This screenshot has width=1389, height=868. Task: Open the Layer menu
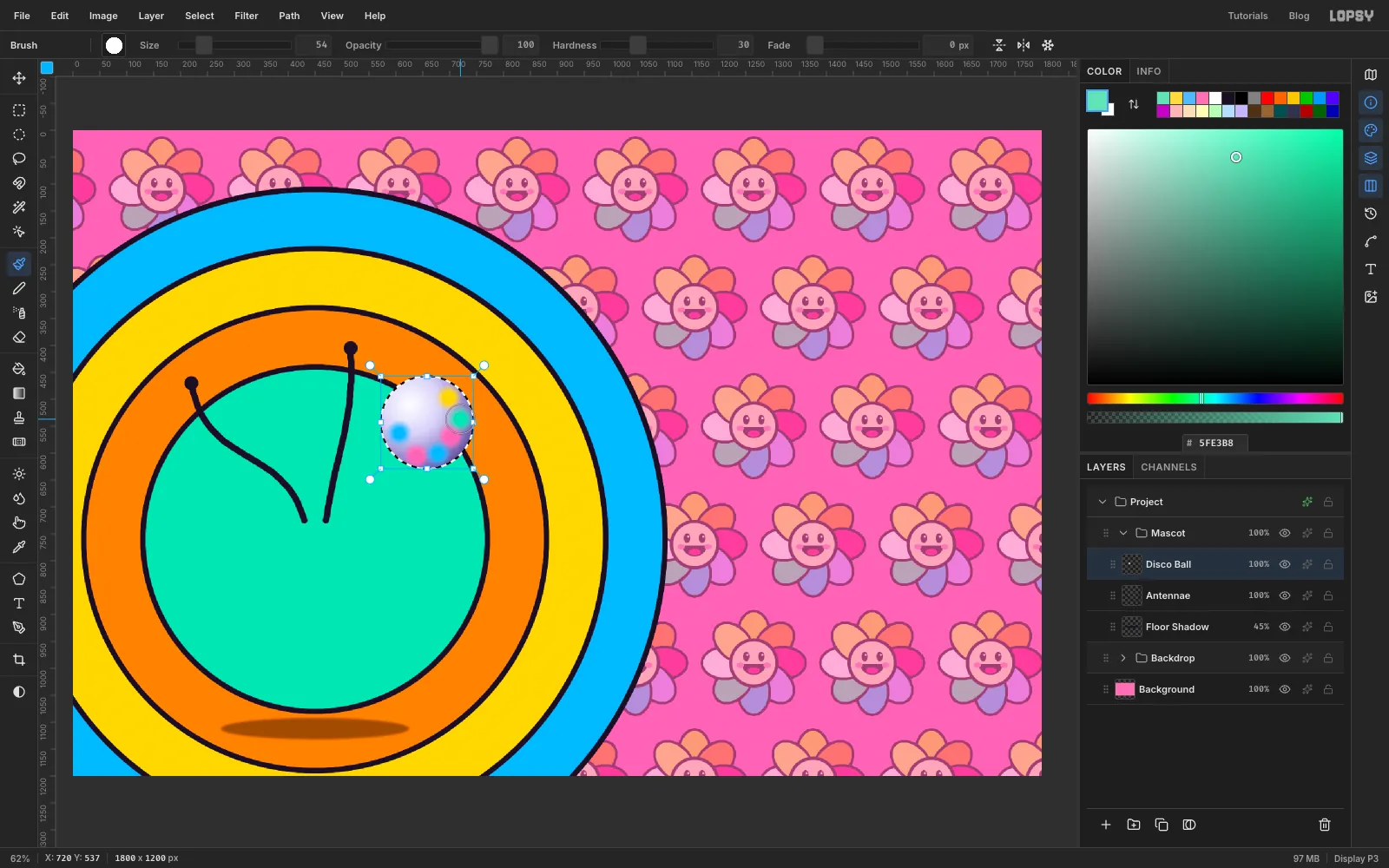[151, 16]
